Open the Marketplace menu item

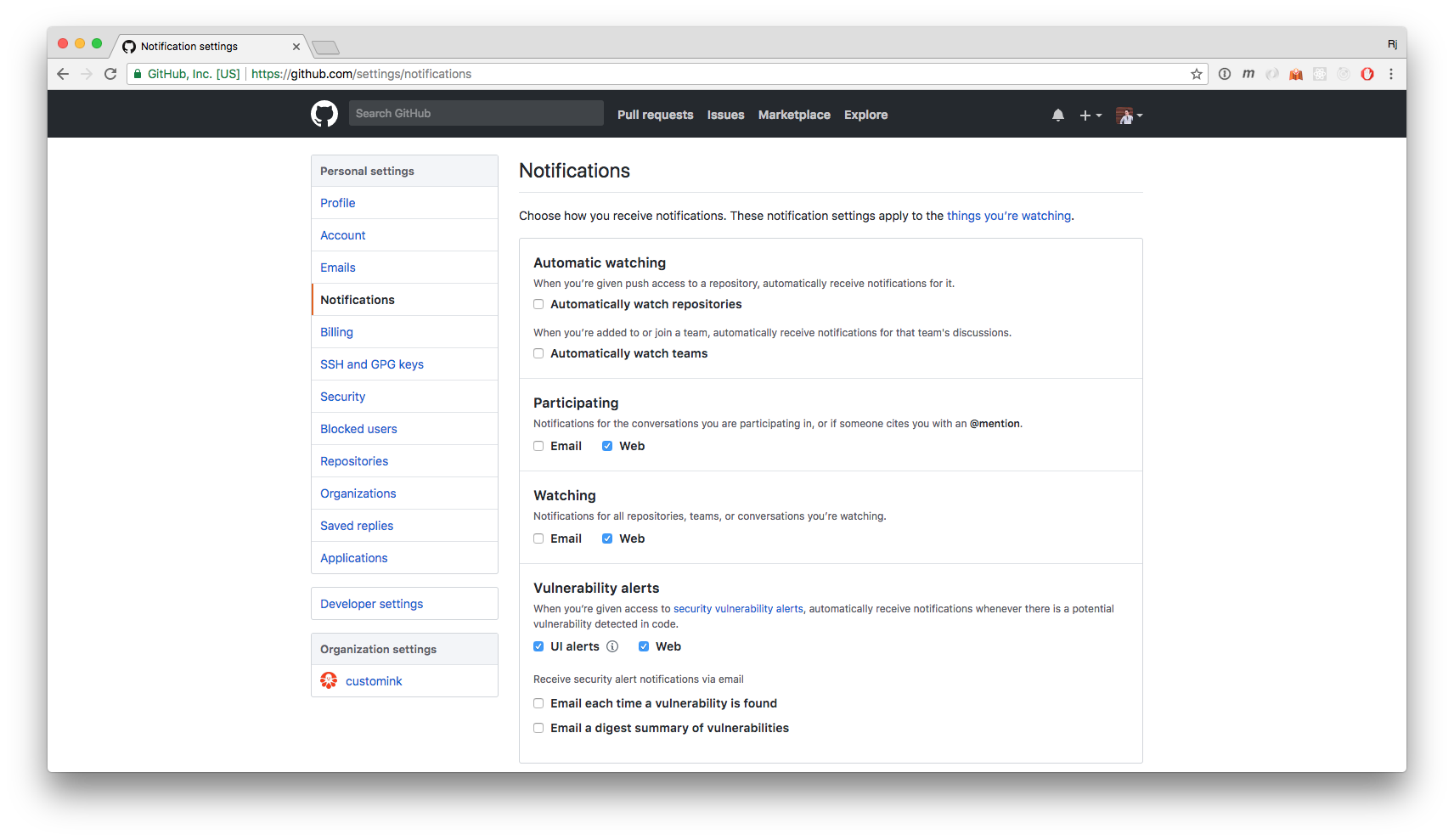[x=793, y=115]
